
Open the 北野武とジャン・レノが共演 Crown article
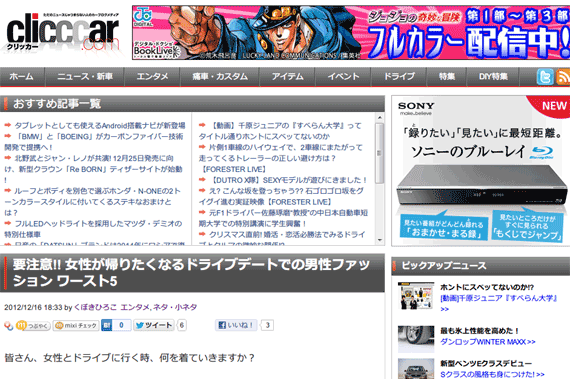93,169
